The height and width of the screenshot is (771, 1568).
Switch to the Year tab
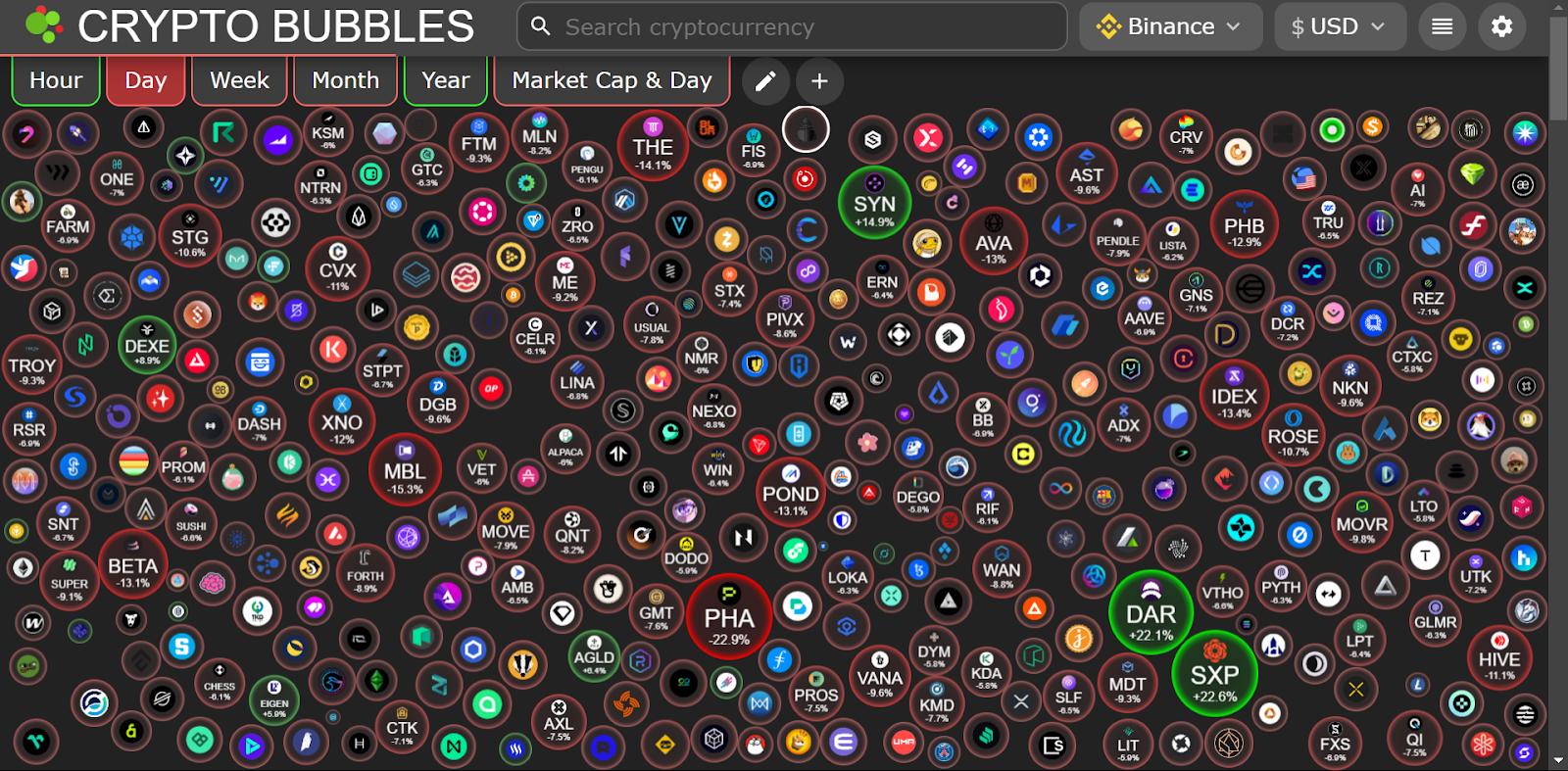(x=446, y=80)
